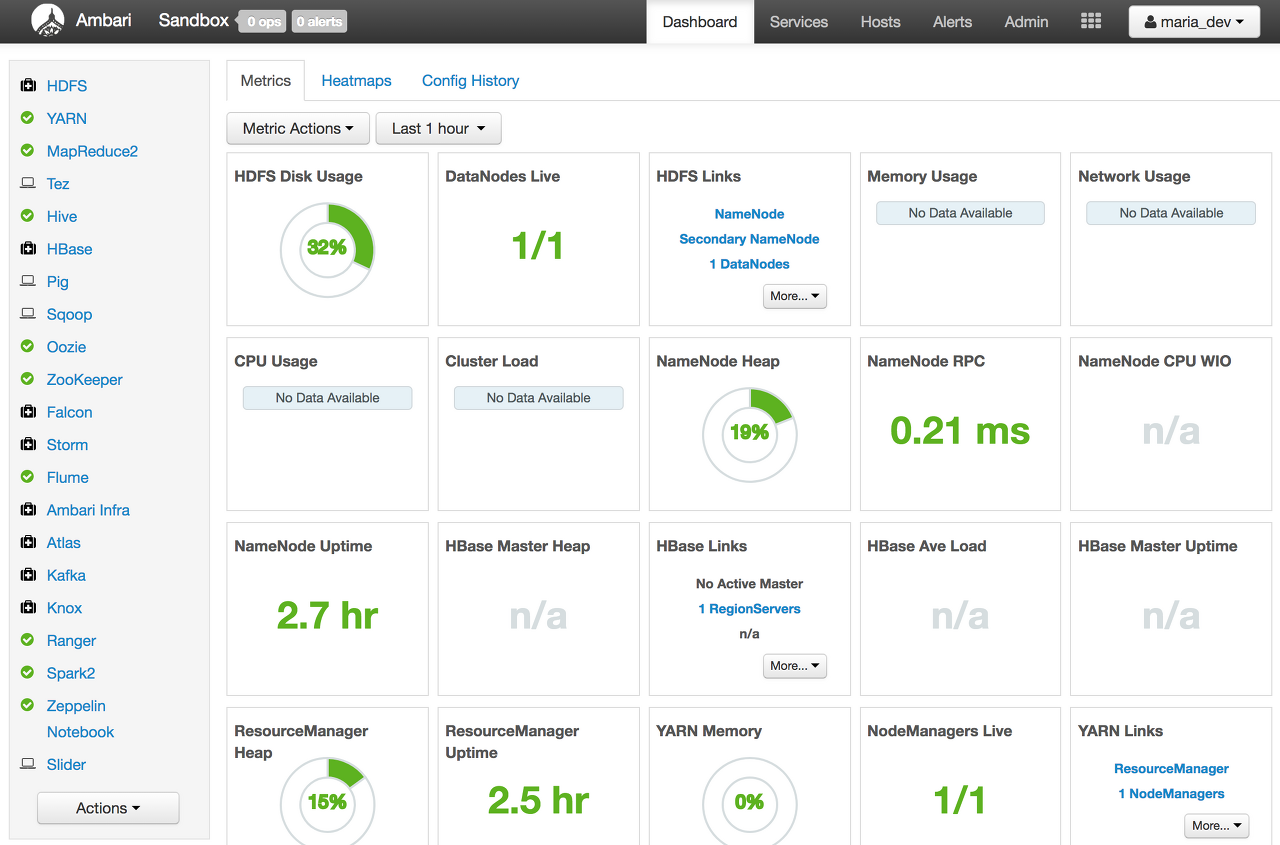Click the green check icon beside YARN
1280x845 pixels.
point(28,118)
